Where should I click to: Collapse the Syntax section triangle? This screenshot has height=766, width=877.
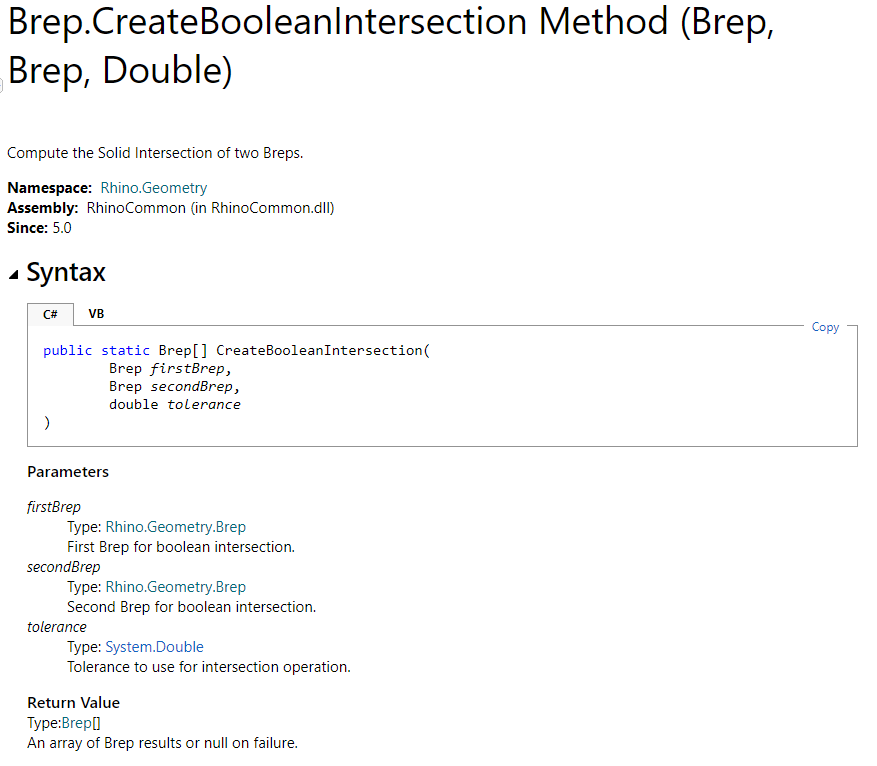pos(13,275)
